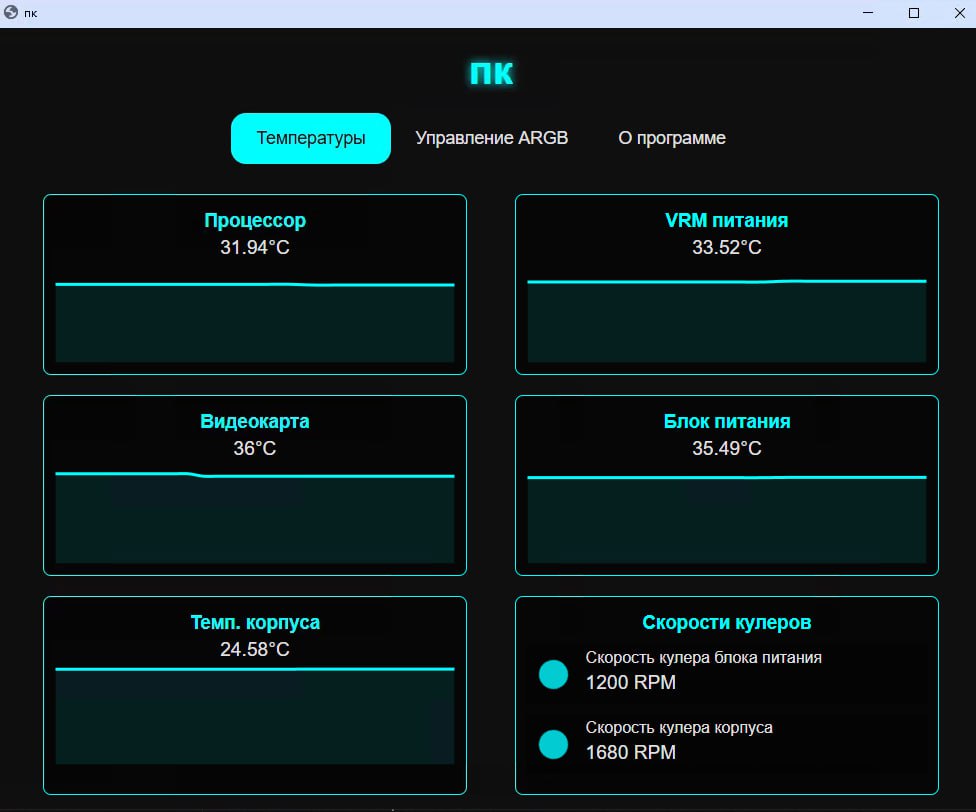Screen dimensions: 976x812
Task: Click the globe app icon in title bar
Action: (x=11, y=13)
